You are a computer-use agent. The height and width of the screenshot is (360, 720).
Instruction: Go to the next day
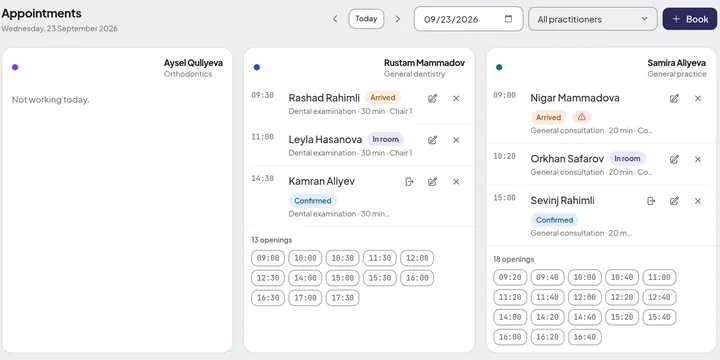[x=398, y=19]
